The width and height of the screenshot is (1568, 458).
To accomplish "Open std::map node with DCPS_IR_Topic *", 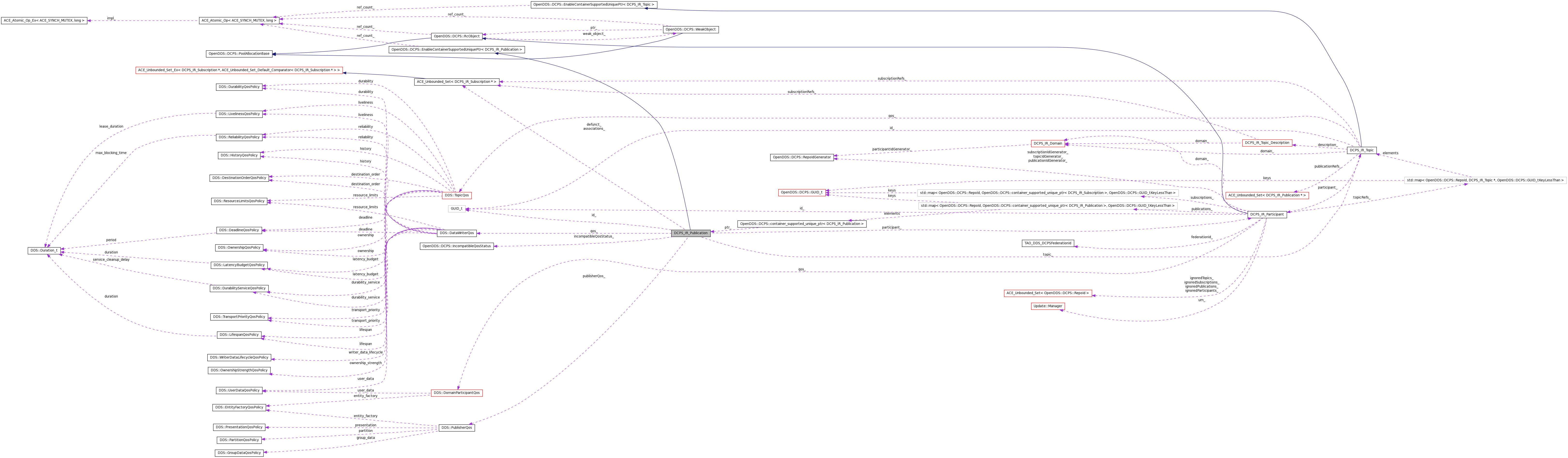I will pos(1485,181).
